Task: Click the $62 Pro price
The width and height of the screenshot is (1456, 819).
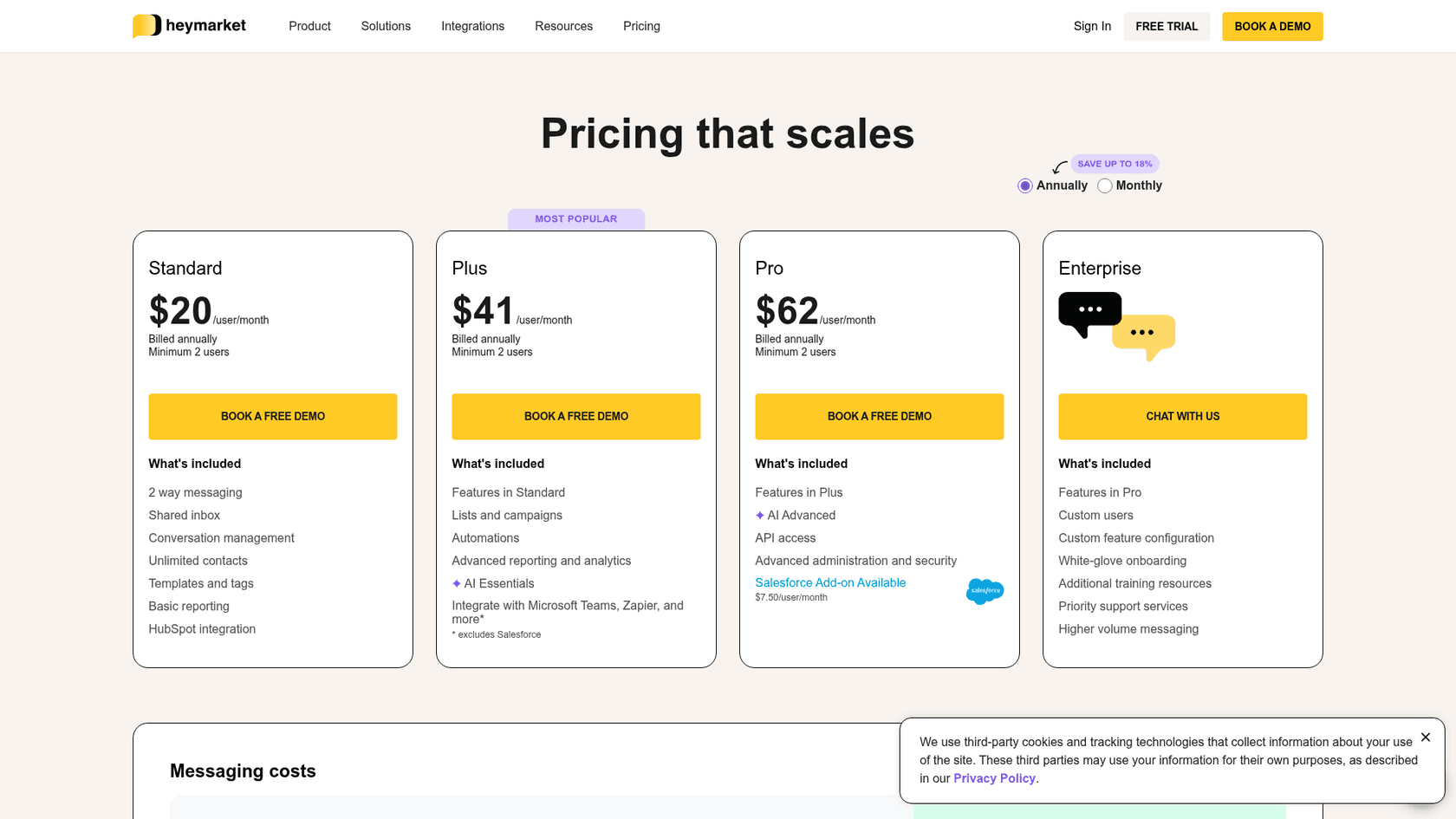Action: pyautogui.click(x=787, y=310)
